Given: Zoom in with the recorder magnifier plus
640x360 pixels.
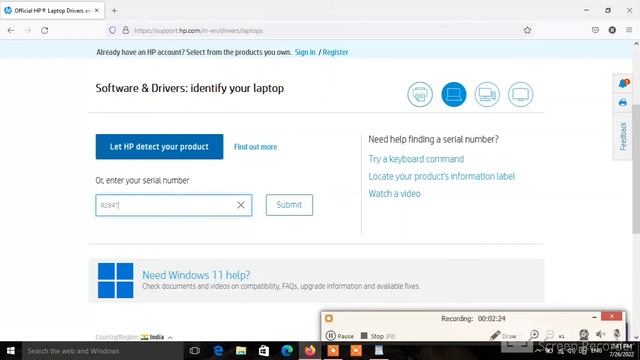Looking at the screenshot, I should [x=534, y=335].
